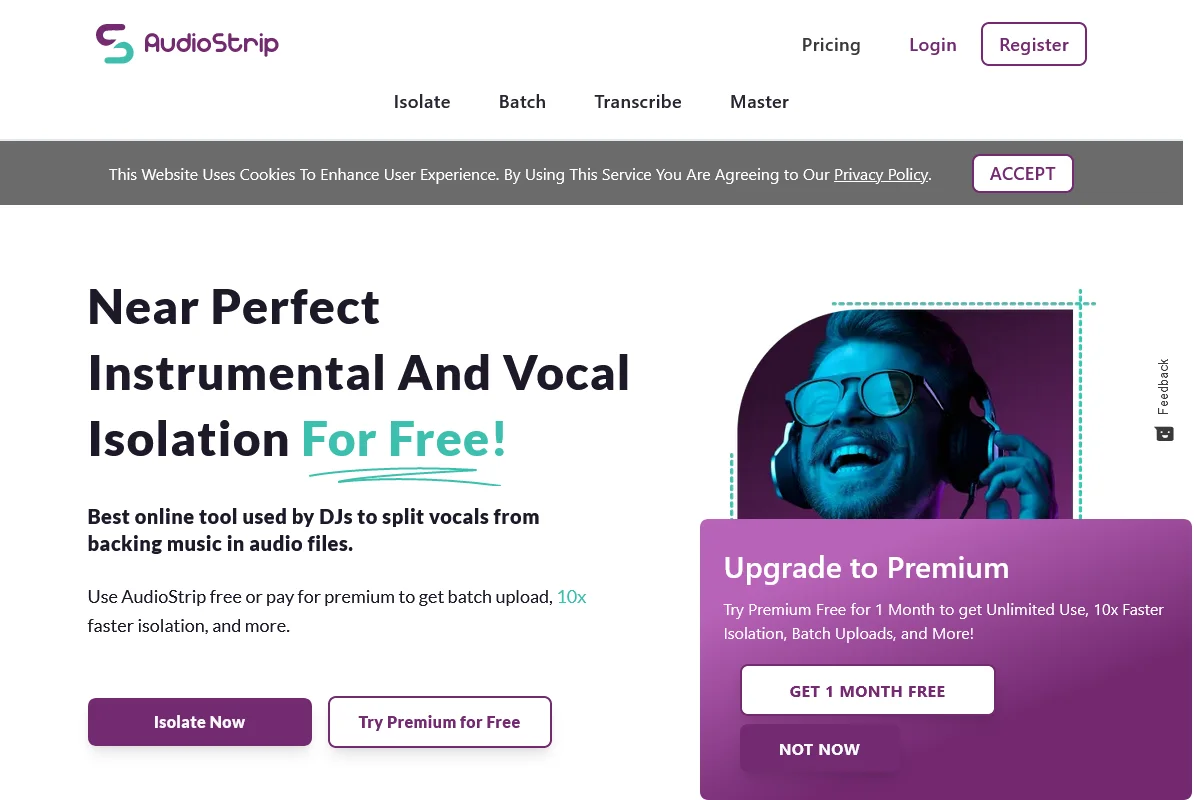This screenshot has height=800, width=1200.
Task: Open the Isolate page from the navigation
Action: click(421, 101)
